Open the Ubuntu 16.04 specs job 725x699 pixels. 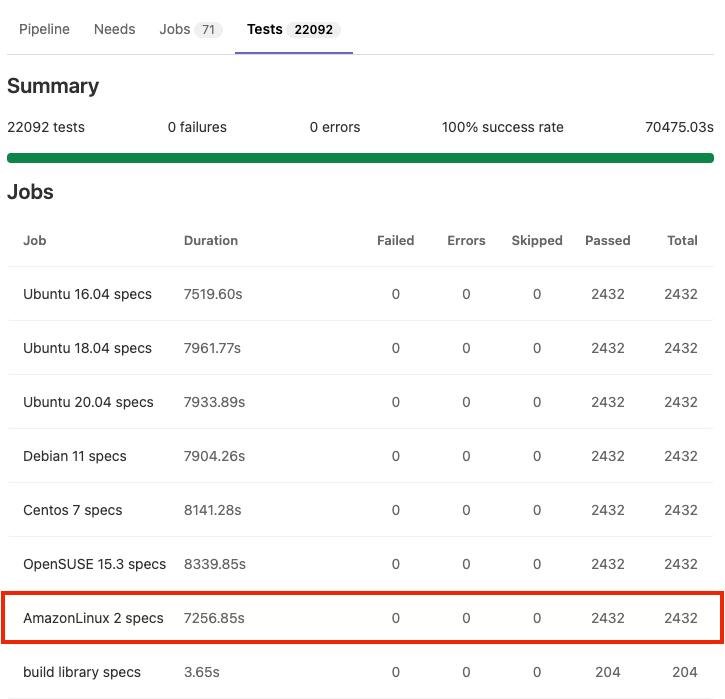(87, 294)
